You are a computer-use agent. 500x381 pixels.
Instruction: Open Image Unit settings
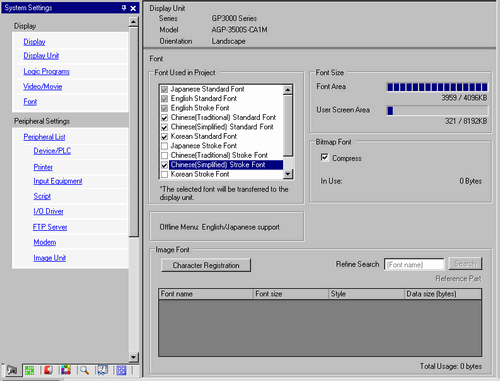tap(50, 258)
